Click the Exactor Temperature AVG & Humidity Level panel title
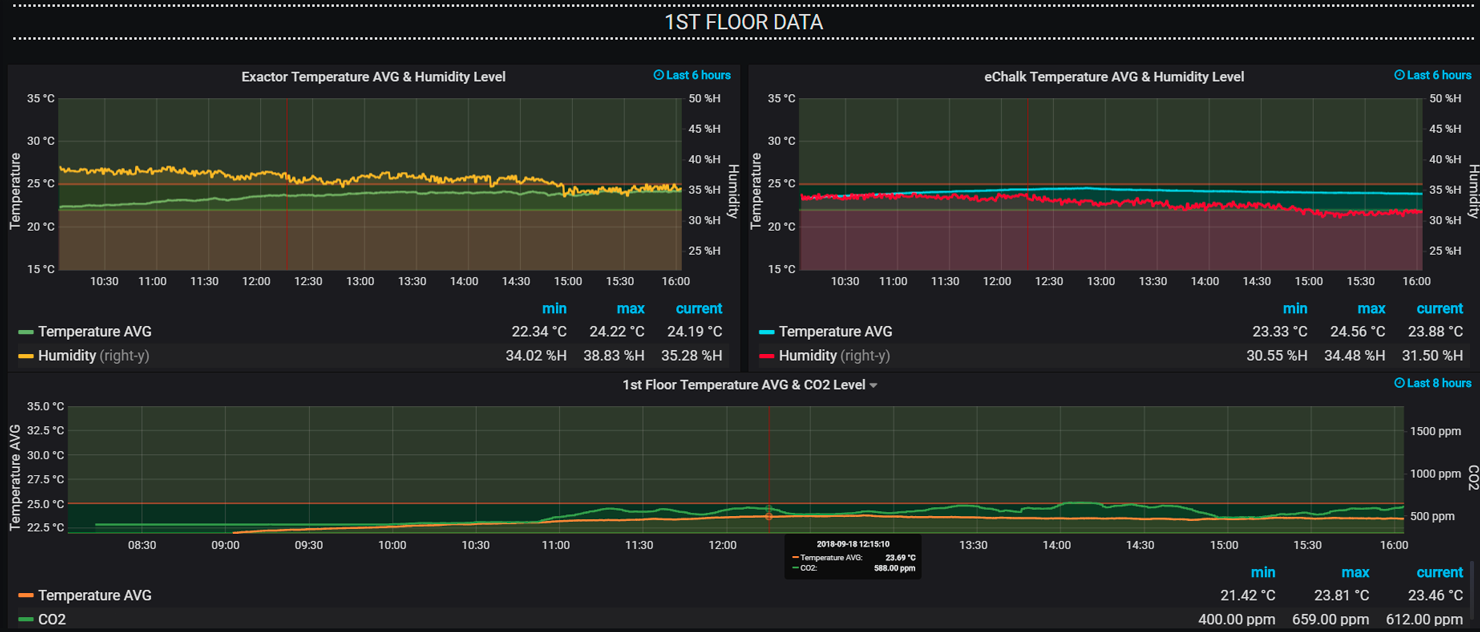This screenshot has width=1480, height=632. tap(373, 76)
